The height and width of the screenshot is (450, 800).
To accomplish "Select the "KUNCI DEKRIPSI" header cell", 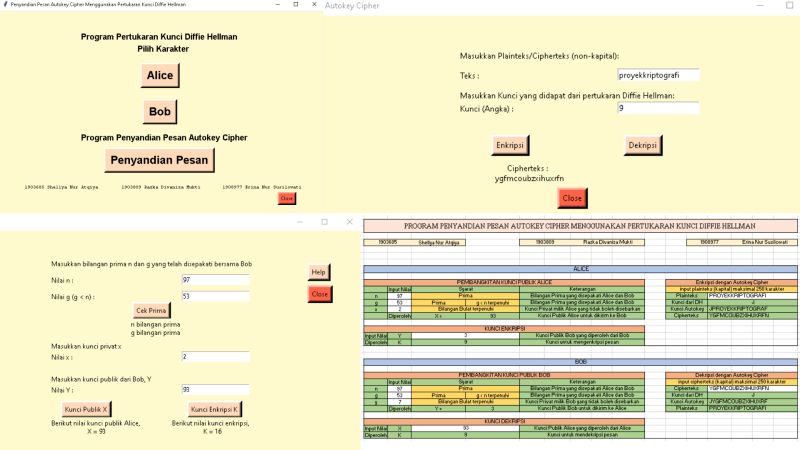I will tap(504, 421).
